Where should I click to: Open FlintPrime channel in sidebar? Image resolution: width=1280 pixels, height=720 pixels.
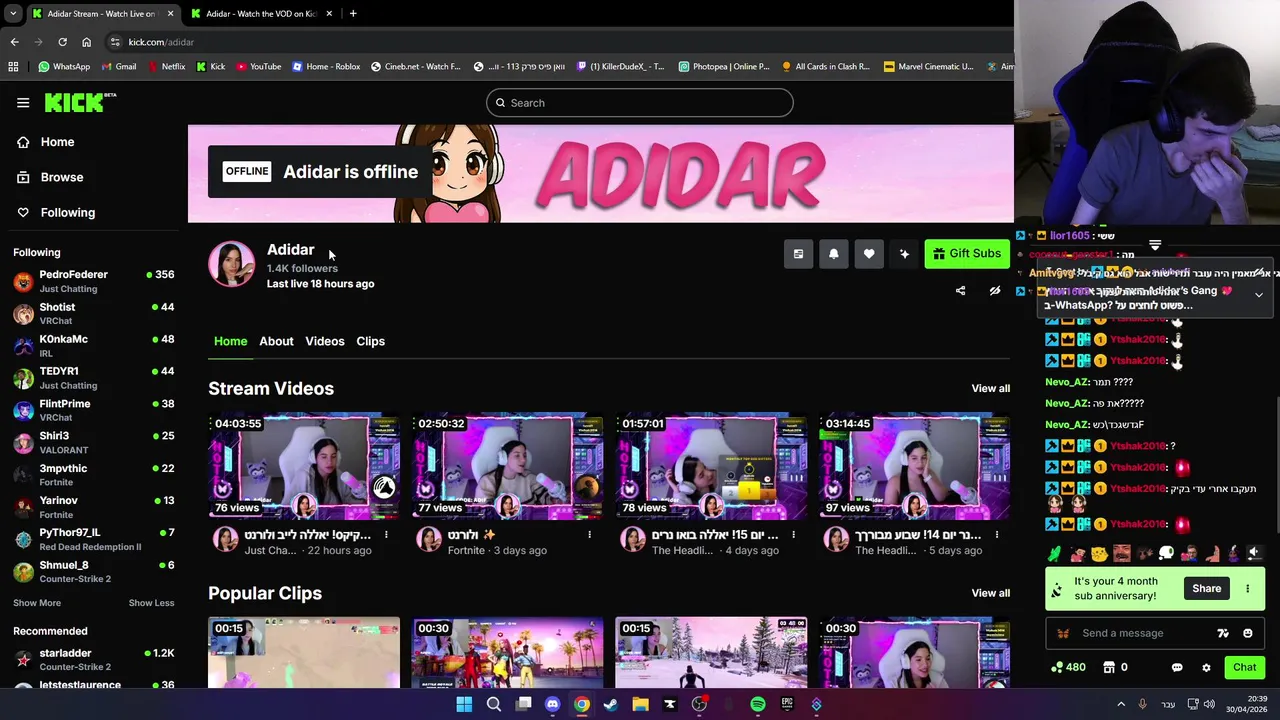coord(94,410)
